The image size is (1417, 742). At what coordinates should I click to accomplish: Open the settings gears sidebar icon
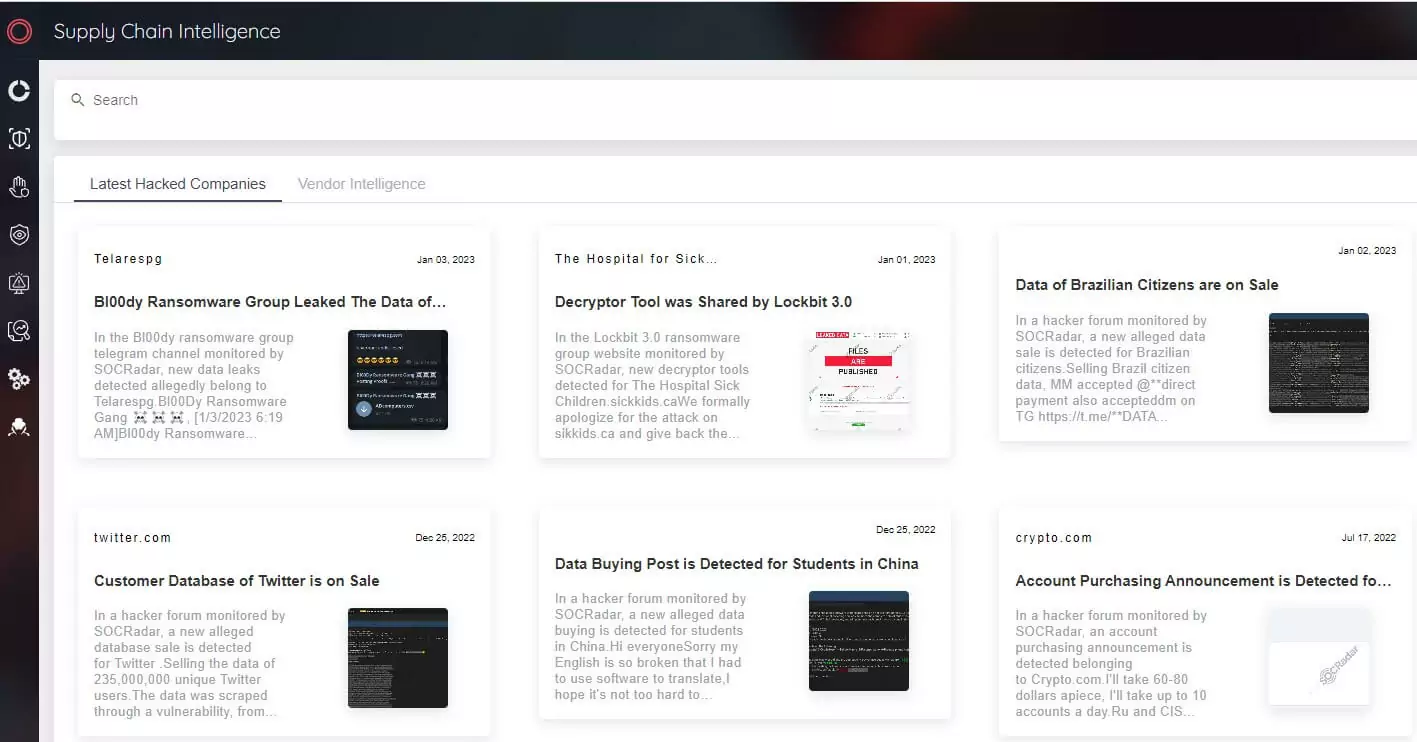tap(19, 378)
